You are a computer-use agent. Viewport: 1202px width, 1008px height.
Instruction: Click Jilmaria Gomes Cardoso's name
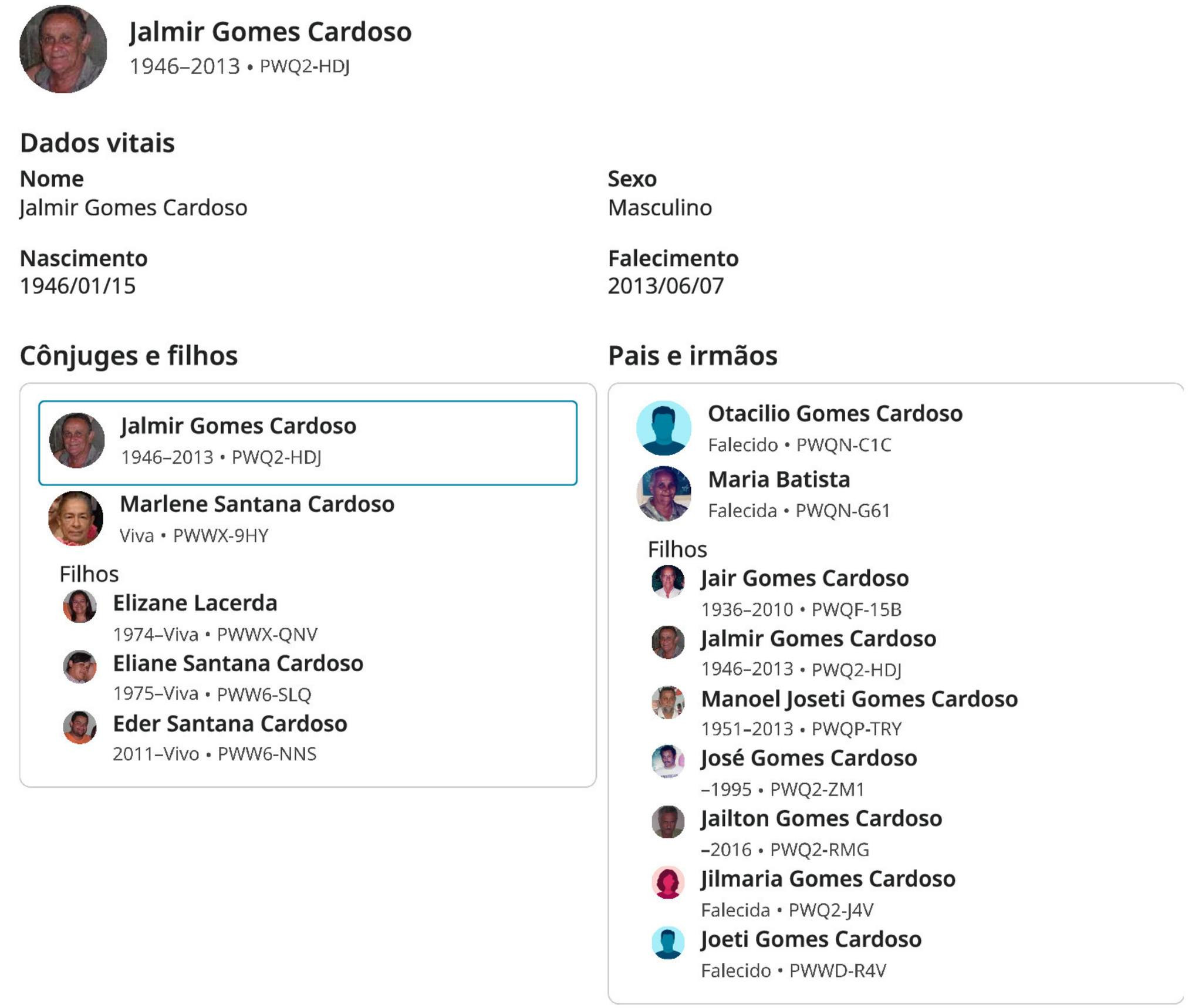tap(828, 879)
